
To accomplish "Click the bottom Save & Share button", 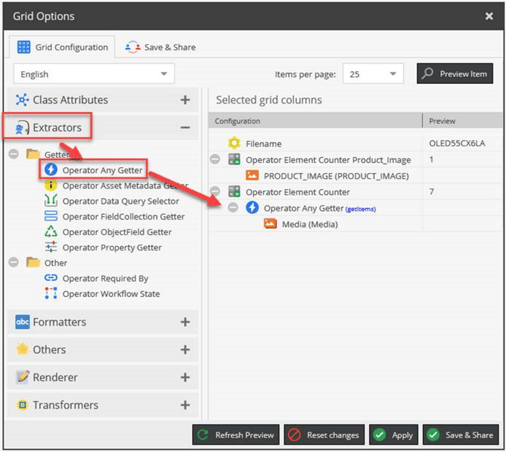I will click(461, 435).
